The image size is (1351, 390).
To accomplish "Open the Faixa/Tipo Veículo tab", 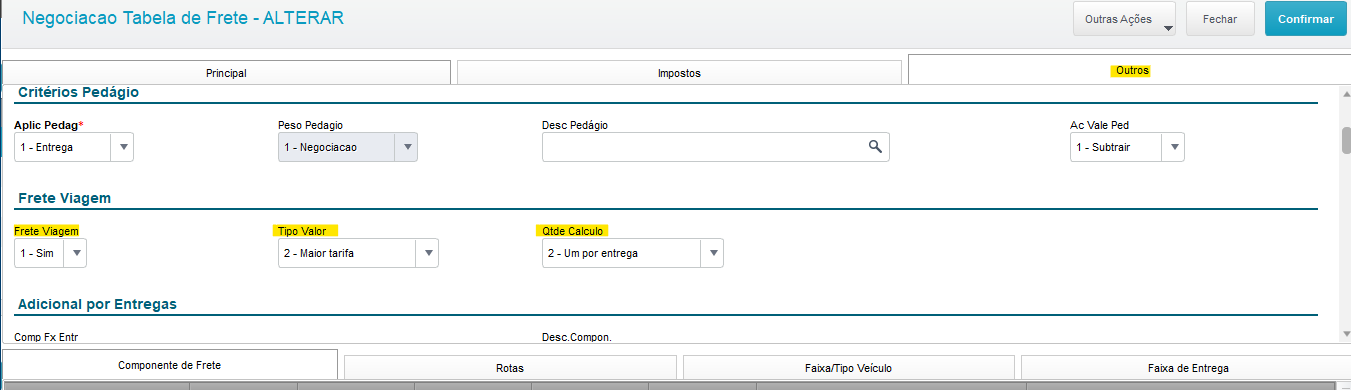I will 849,368.
